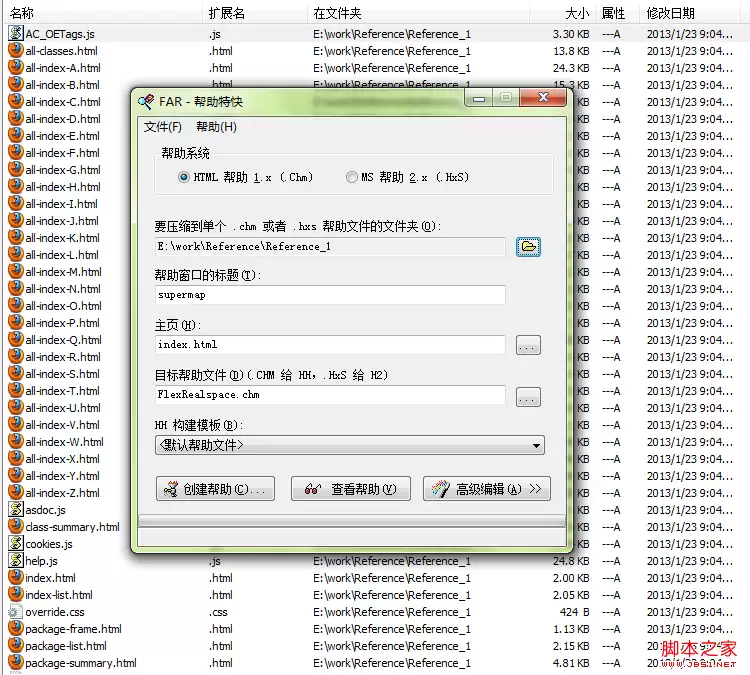This screenshot has height=675, width=750.
Task: Select the file name all-index-T.html
Action: click(63, 391)
